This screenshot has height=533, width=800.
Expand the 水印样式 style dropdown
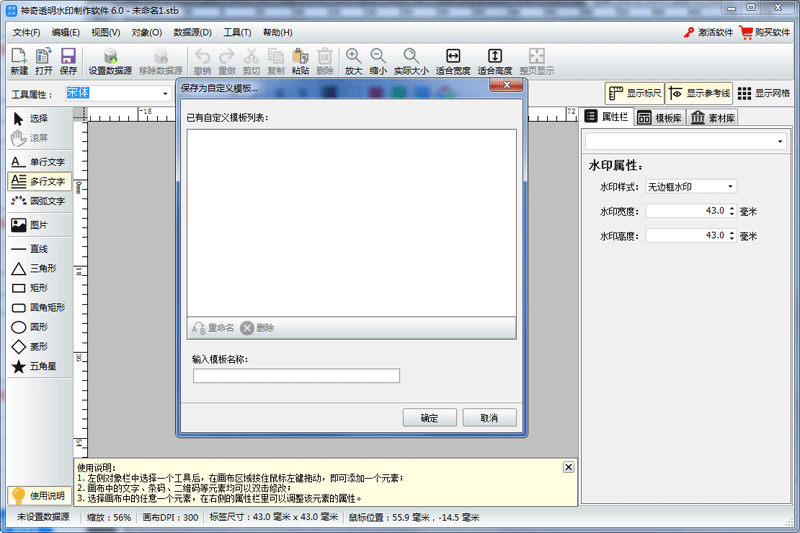[730, 187]
